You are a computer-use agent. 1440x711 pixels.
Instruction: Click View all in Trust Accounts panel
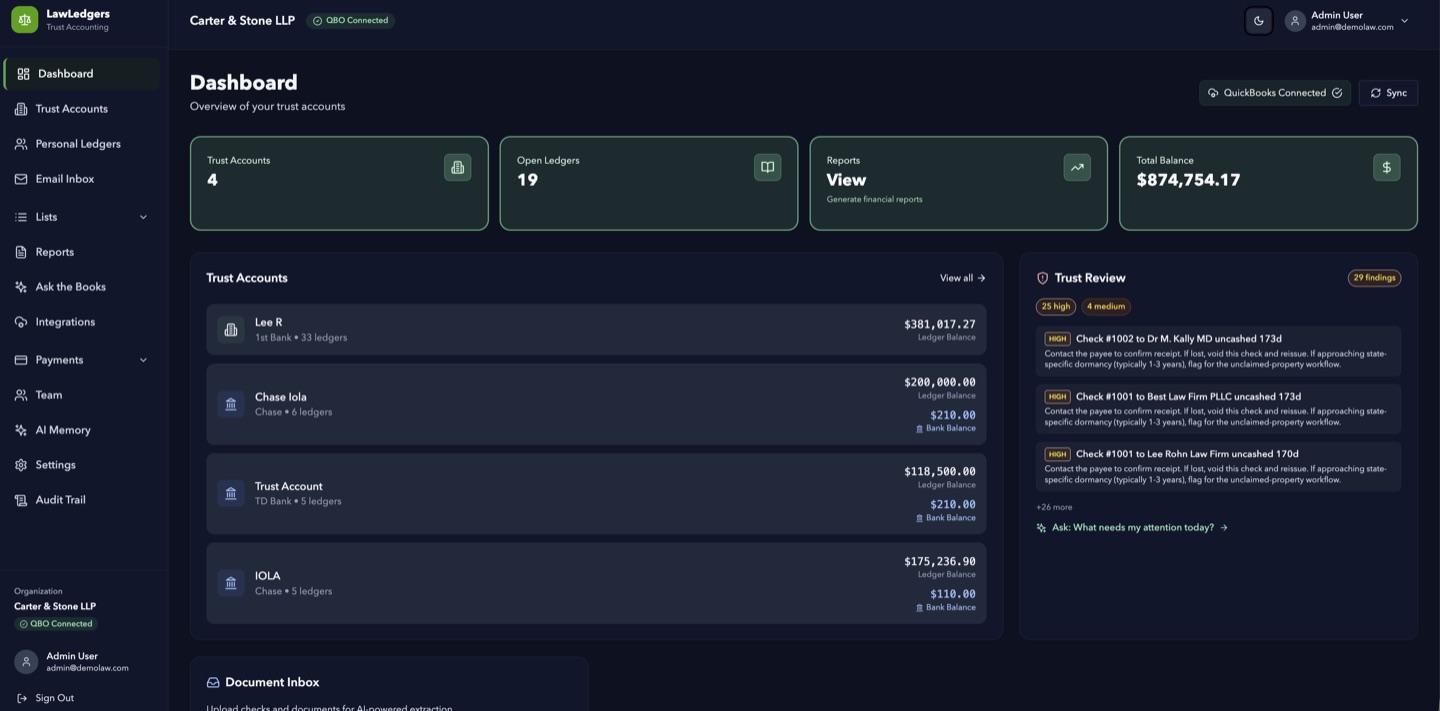click(962, 278)
